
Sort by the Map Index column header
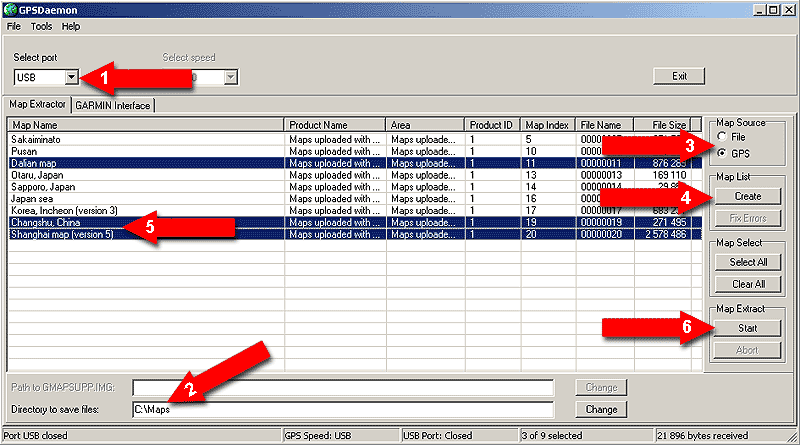[547, 125]
